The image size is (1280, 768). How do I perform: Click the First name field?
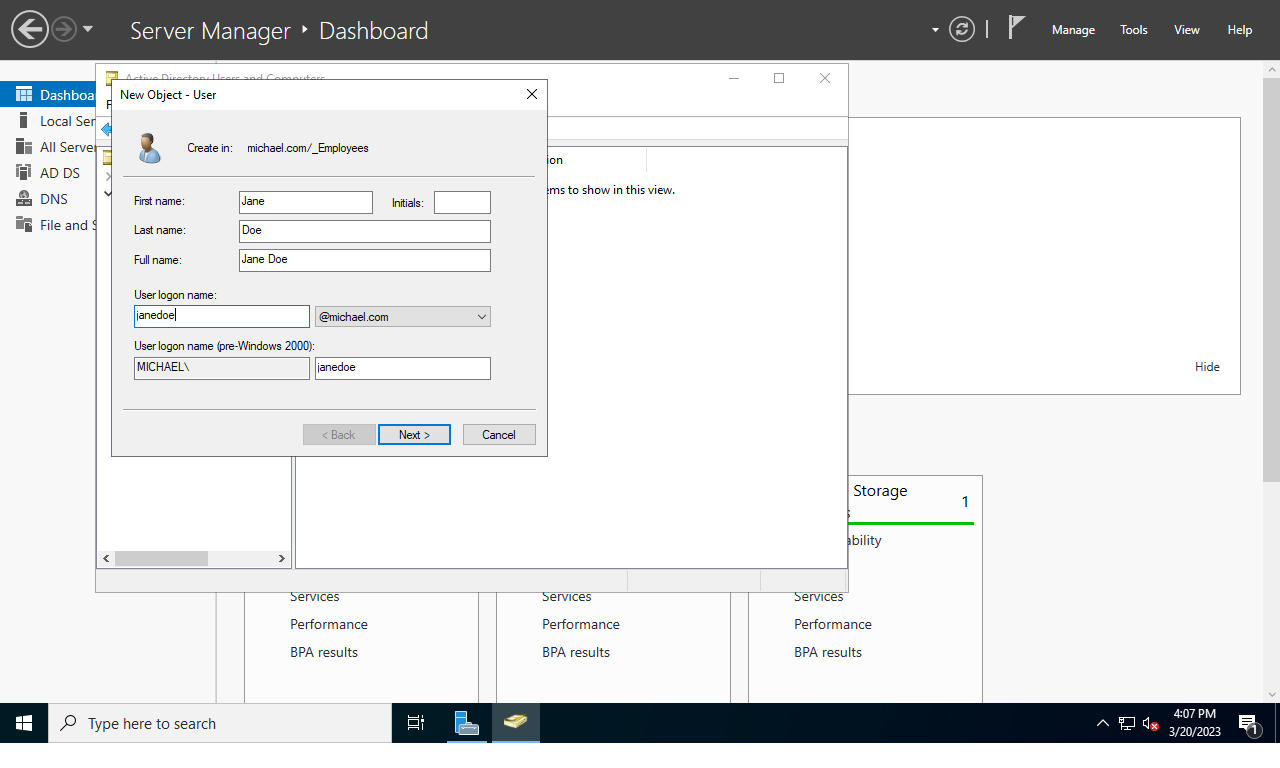coord(306,202)
